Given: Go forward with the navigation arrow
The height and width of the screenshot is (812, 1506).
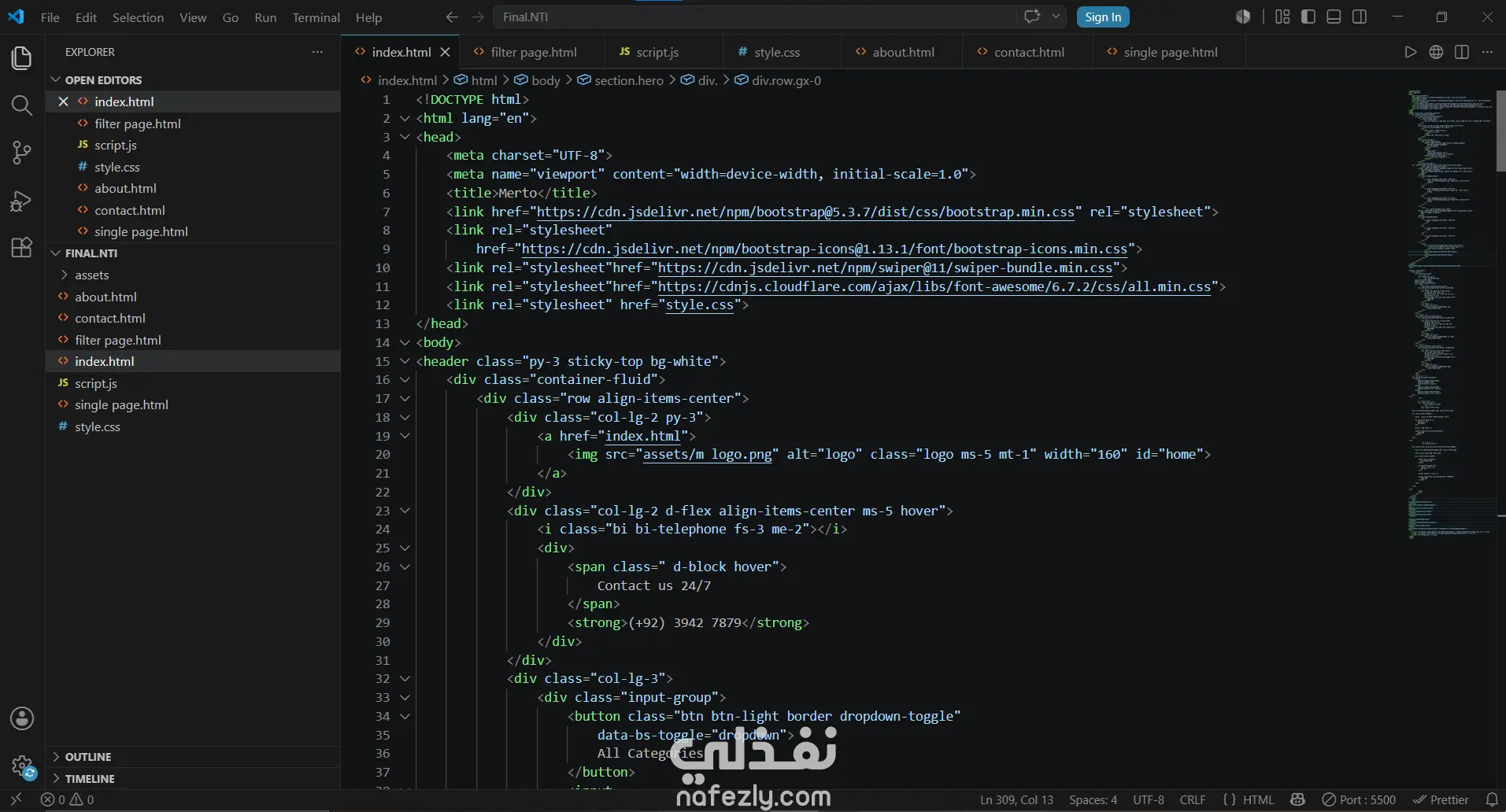Looking at the screenshot, I should pos(478,17).
